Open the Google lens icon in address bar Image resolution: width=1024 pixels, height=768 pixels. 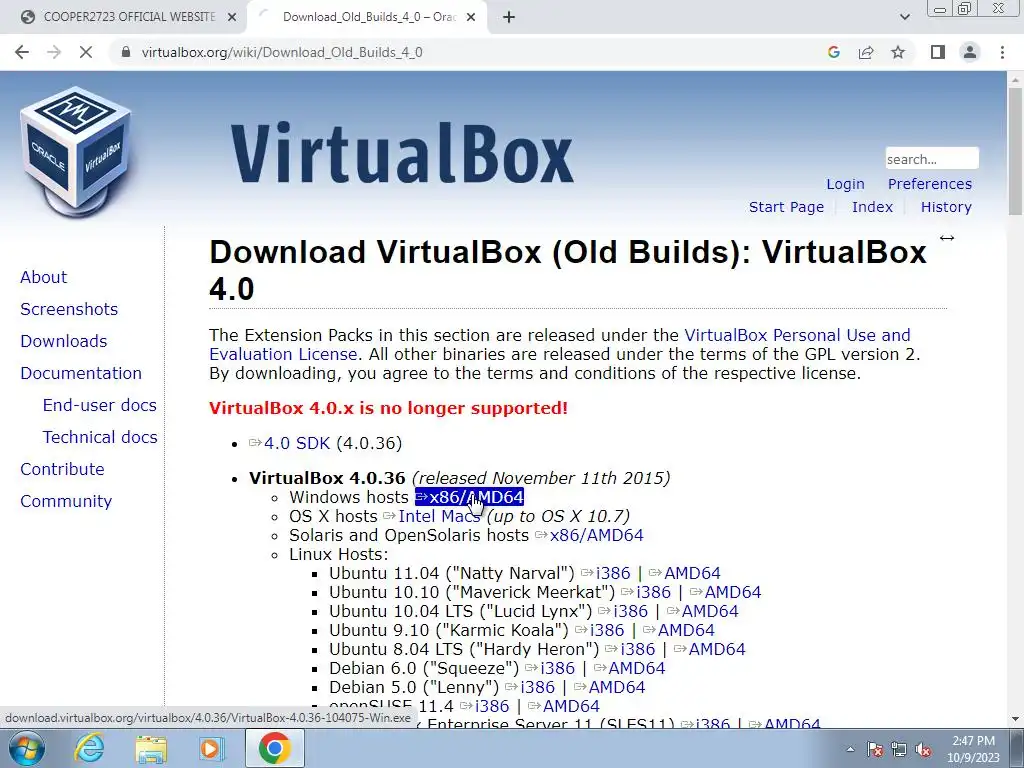[833, 52]
